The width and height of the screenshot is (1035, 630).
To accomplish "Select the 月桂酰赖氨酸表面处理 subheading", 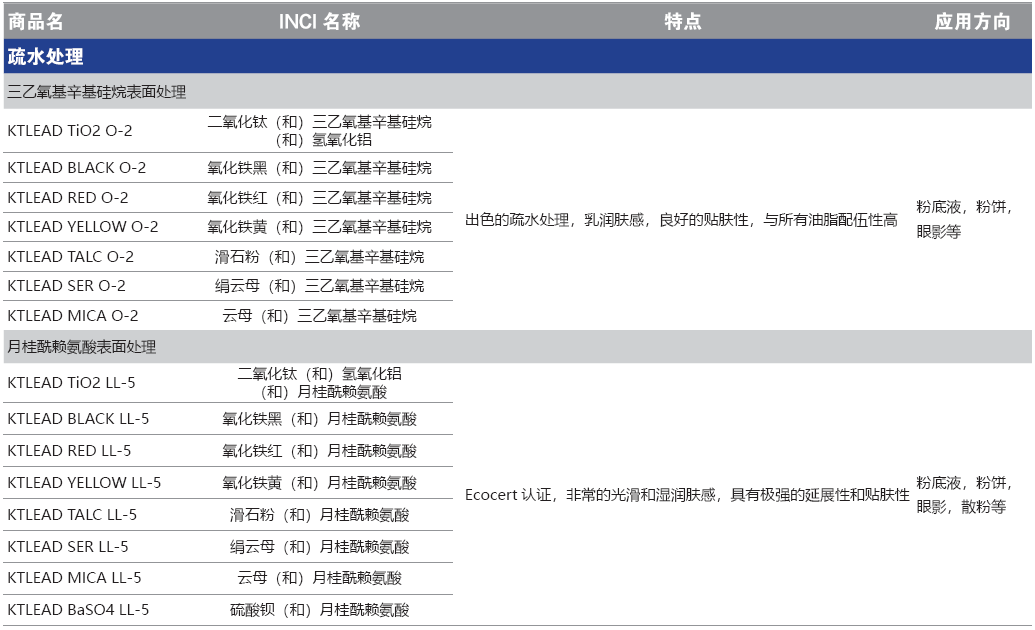I will point(82,347).
